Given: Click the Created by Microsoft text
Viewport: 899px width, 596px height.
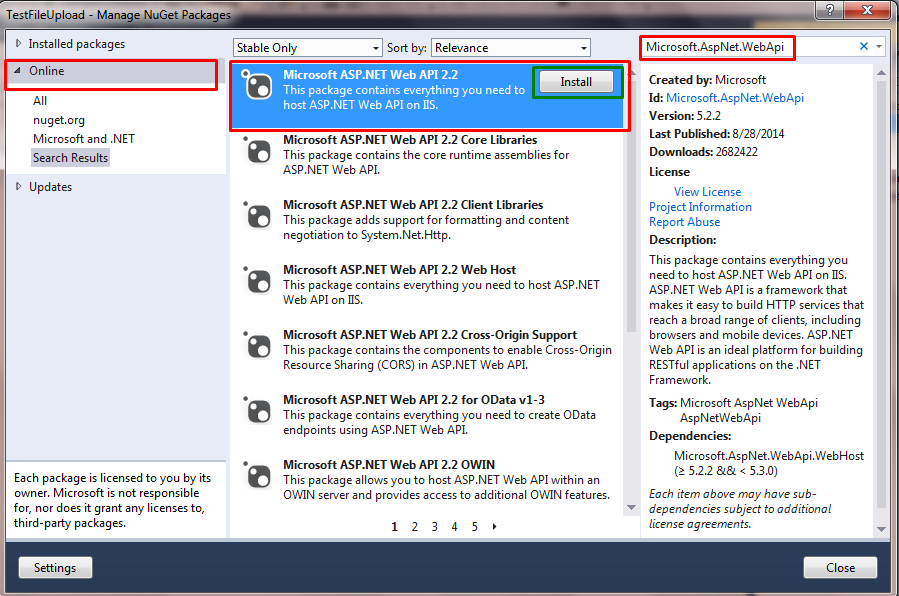Looking at the screenshot, I should tap(707, 80).
